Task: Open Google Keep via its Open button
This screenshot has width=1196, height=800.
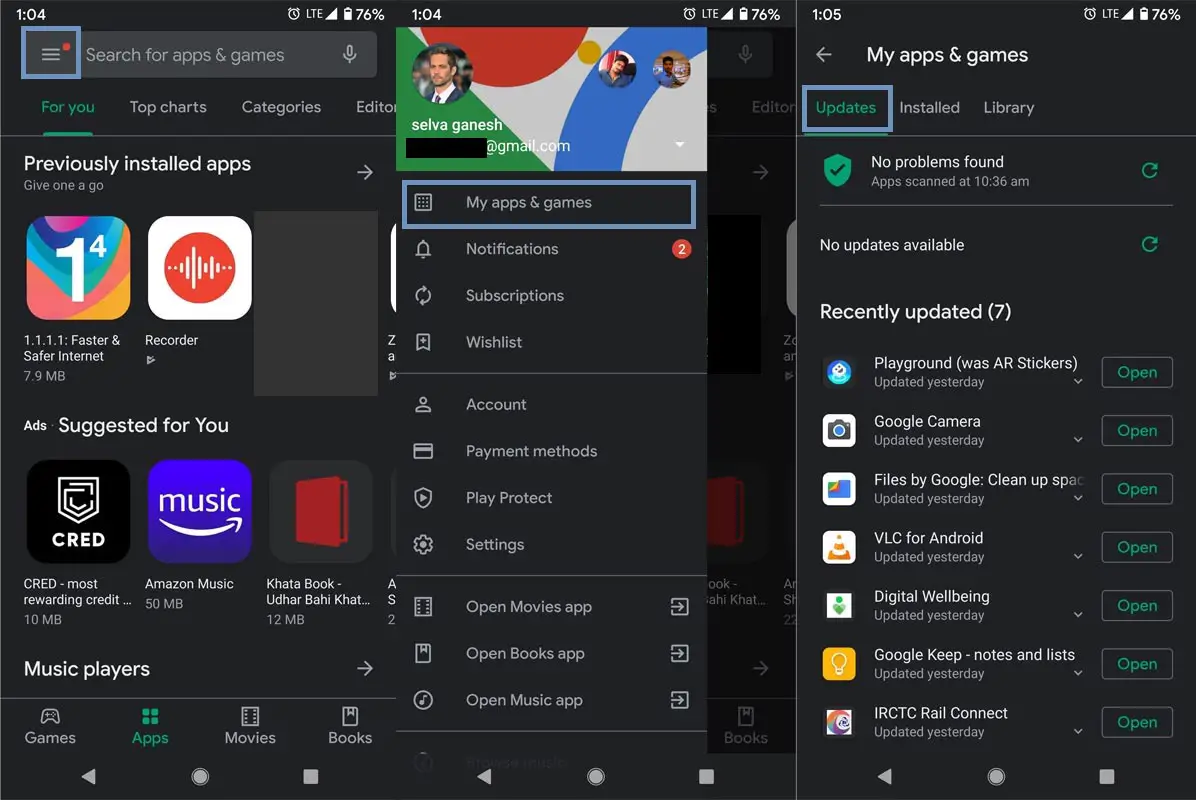Action: click(x=1137, y=664)
